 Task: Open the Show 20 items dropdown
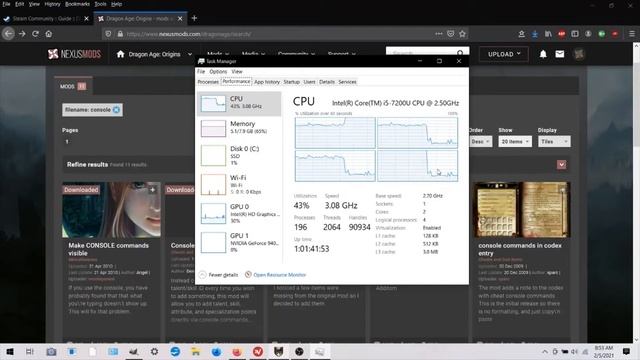[x=515, y=141]
